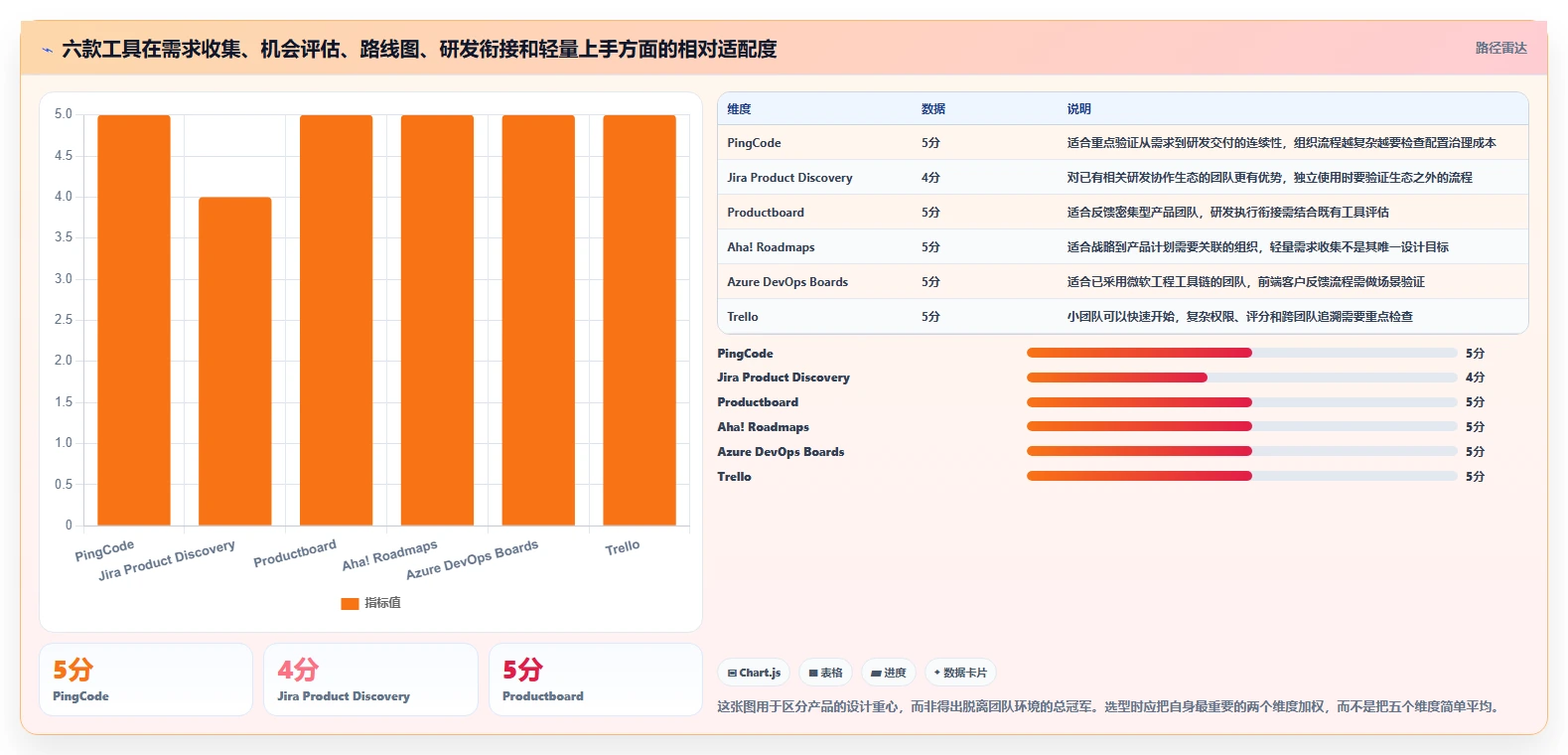Click the 数据 column header

pyautogui.click(x=933, y=109)
